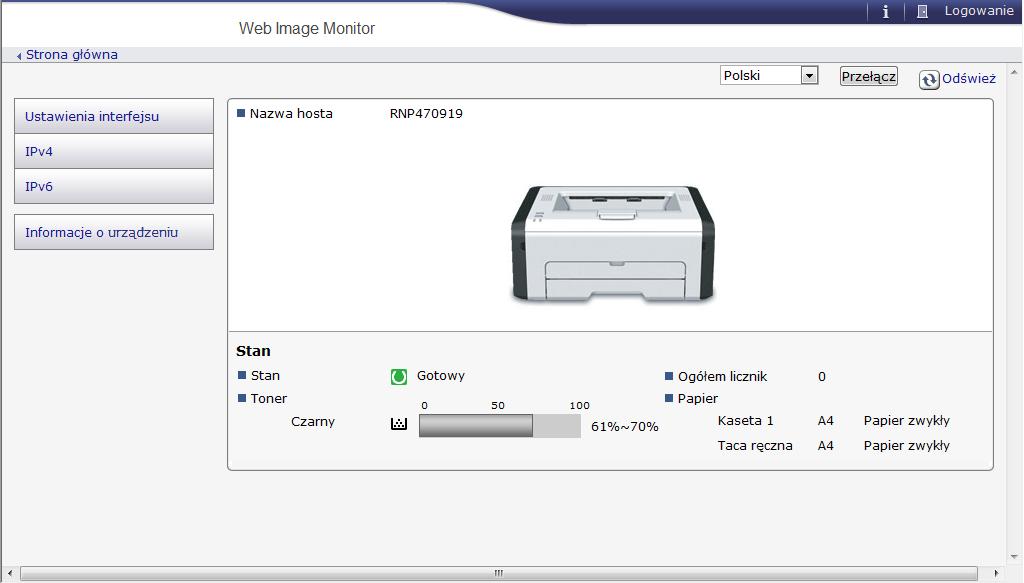Go to Strona główna
Screen dimensions: 1024x583
72,55
